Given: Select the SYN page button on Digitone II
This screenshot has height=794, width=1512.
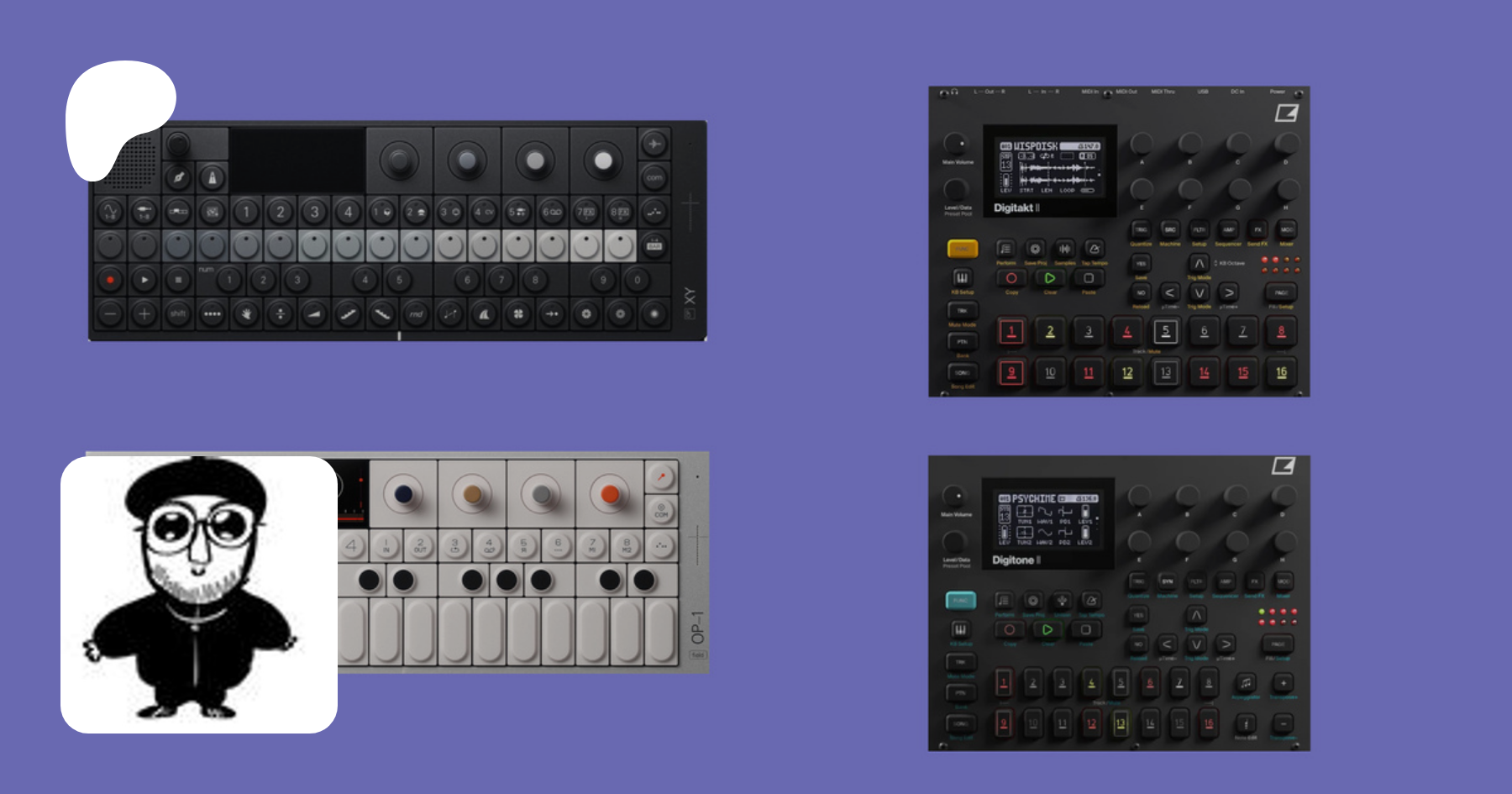Looking at the screenshot, I should tap(1168, 581).
